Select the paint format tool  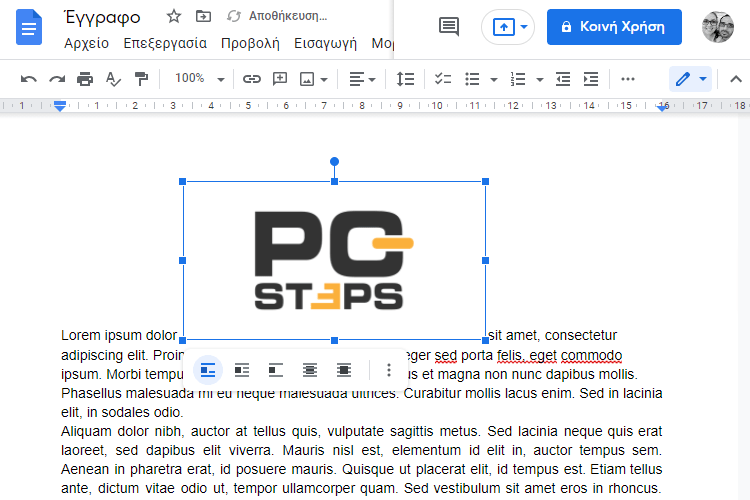pos(141,79)
